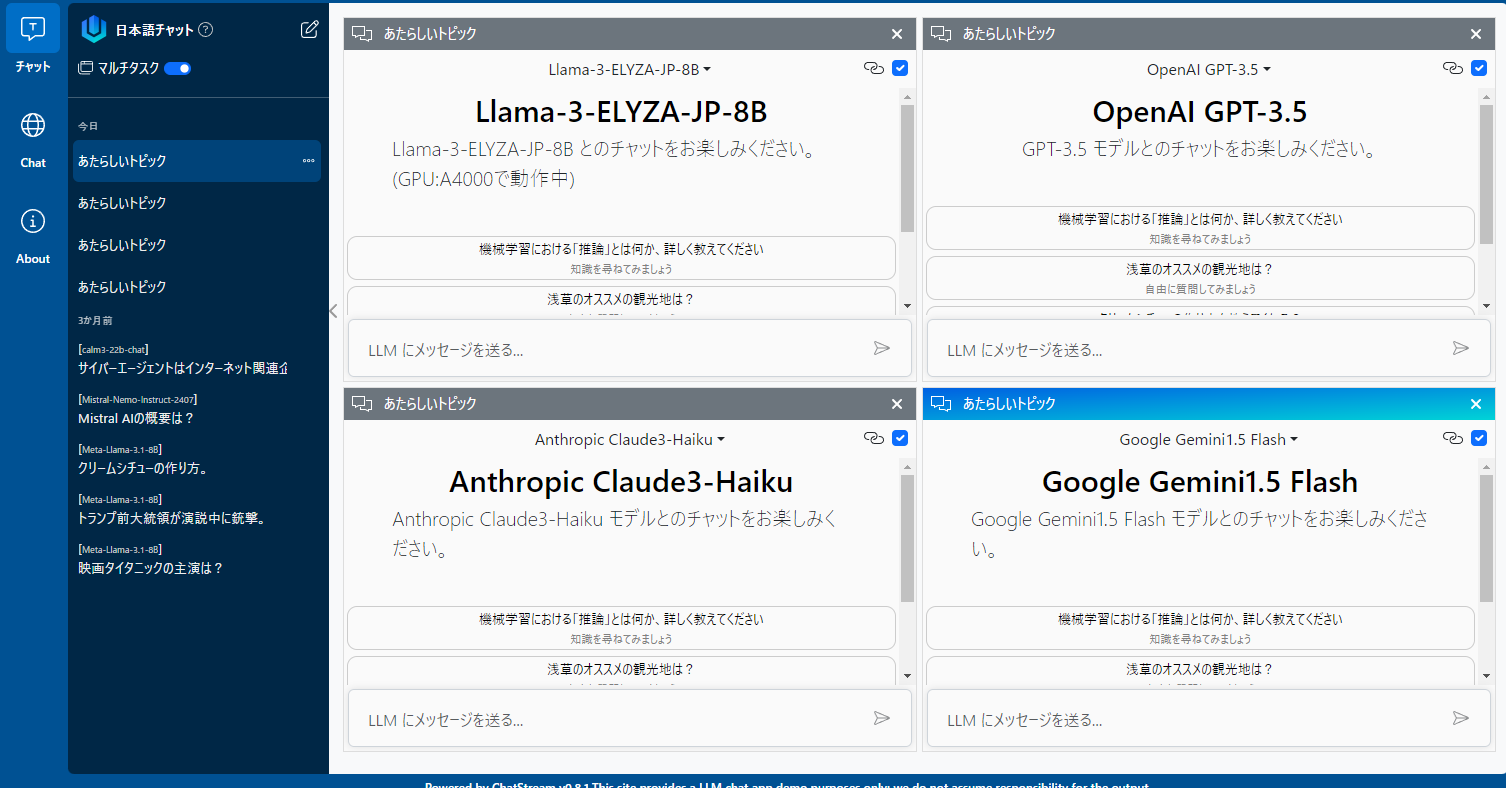Image resolution: width=1506 pixels, height=788 pixels.
Task: Click the chain link icon in GPT-3.5 panel
Action: 1452,68
